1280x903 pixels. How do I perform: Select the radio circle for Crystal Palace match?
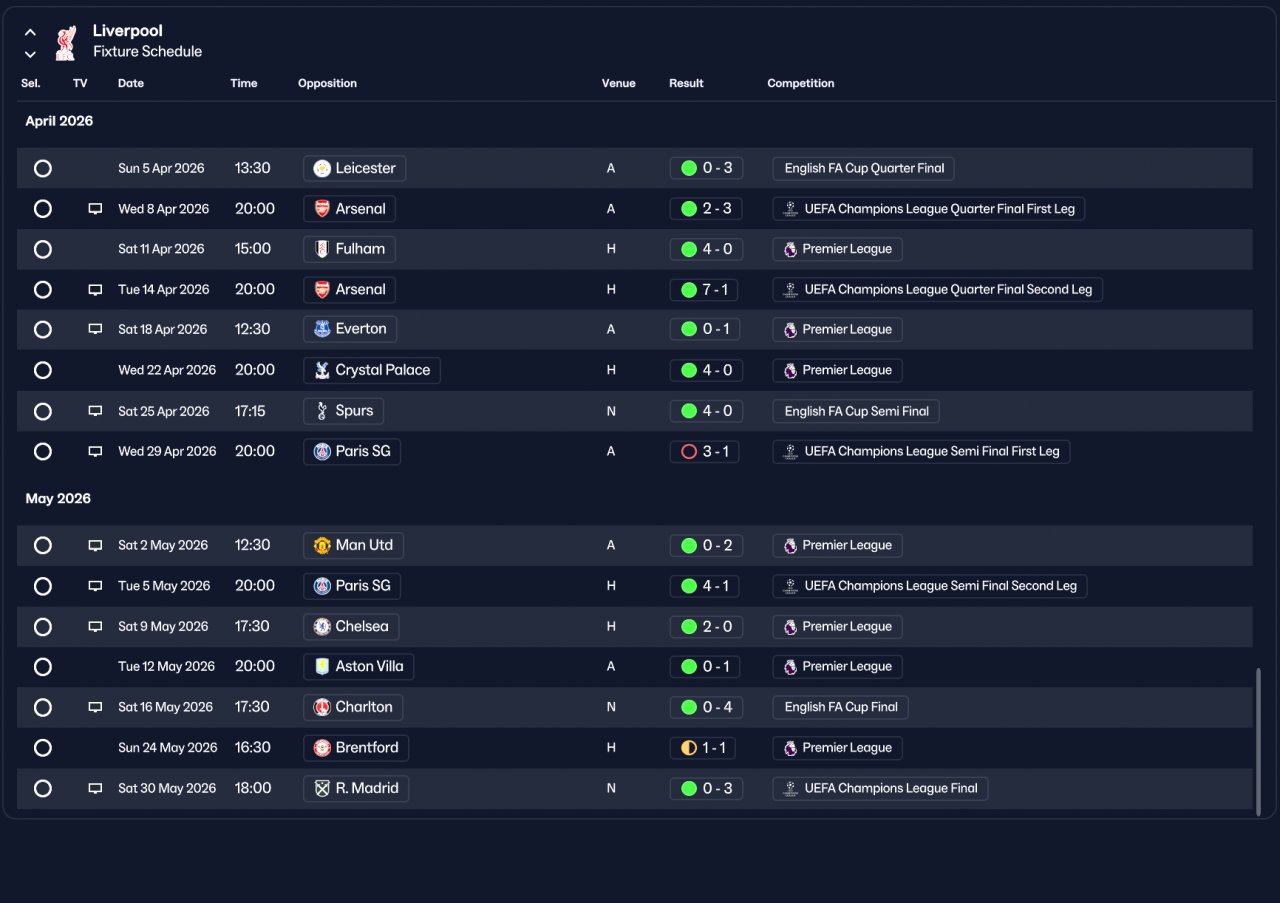43,370
